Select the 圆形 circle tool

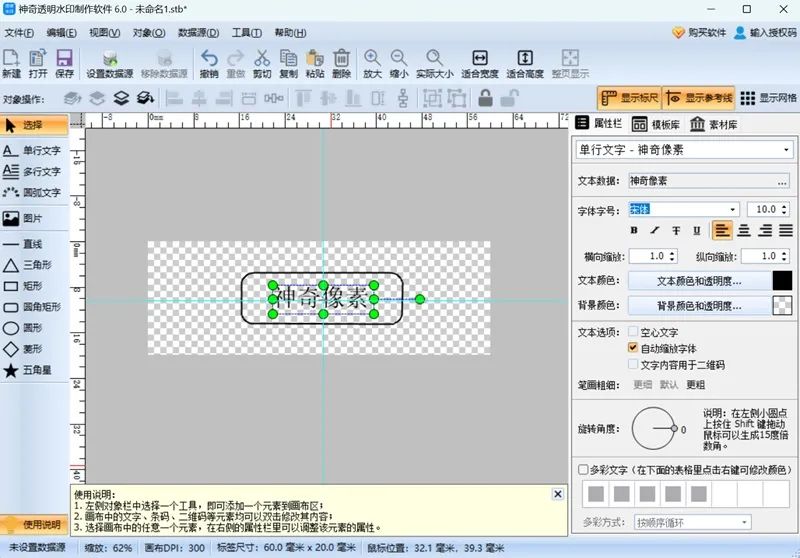click(x=22, y=328)
